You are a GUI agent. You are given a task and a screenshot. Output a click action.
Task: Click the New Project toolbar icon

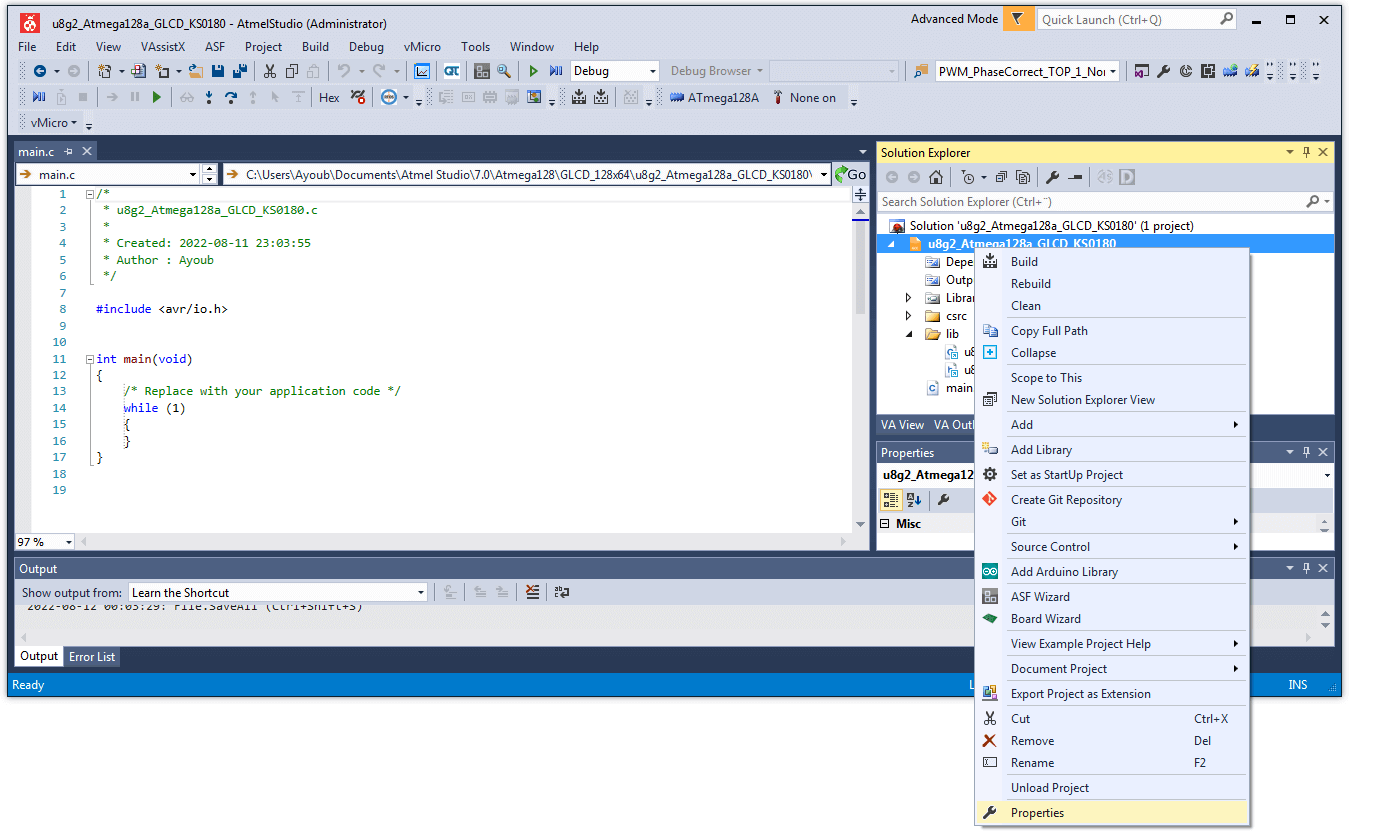pos(104,71)
